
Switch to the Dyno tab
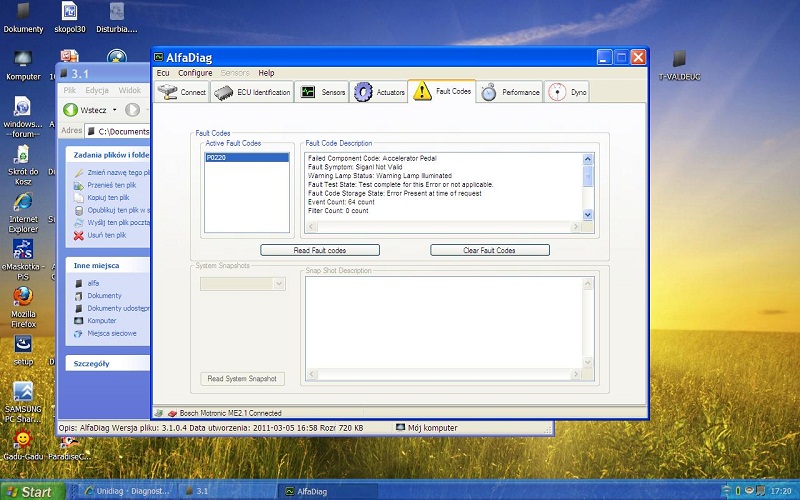pyautogui.click(x=567, y=92)
